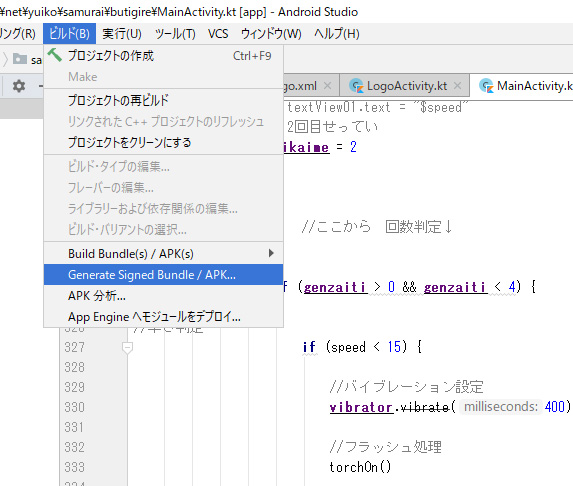The image size is (573, 486).
Task: Select プロジェクトの再ビルド entry
Action: coord(163,100)
